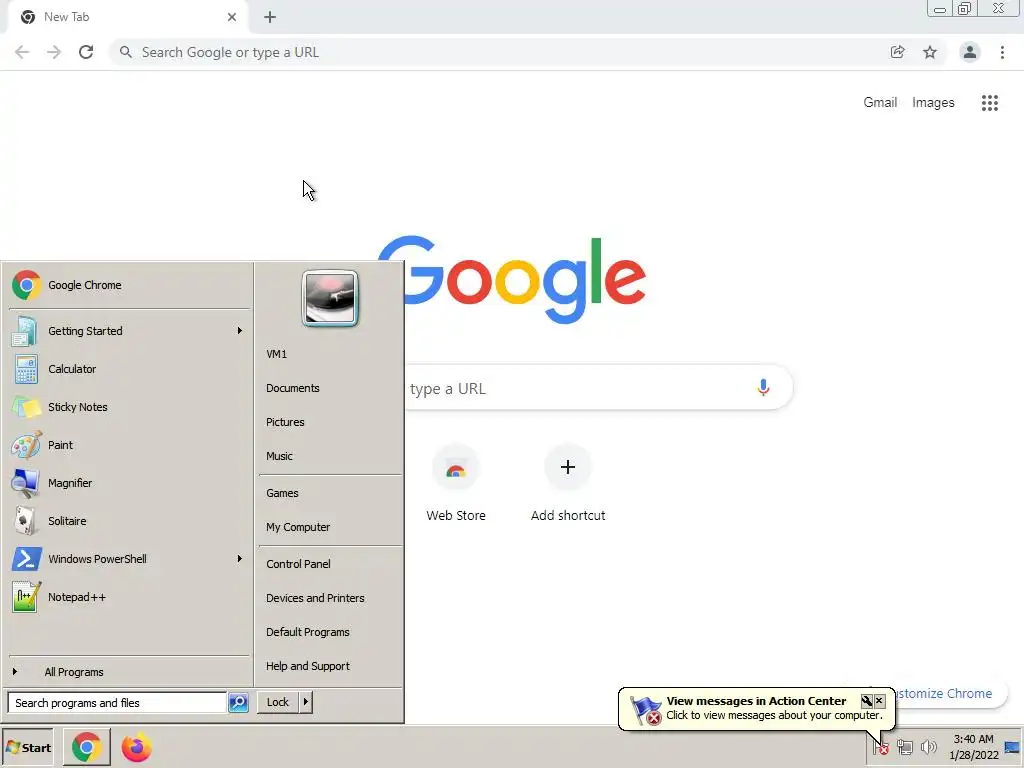Image resolution: width=1024 pixels, height=768 pixels.
Task: Open Default Programs from Start menu
Action: pos(329,632)
